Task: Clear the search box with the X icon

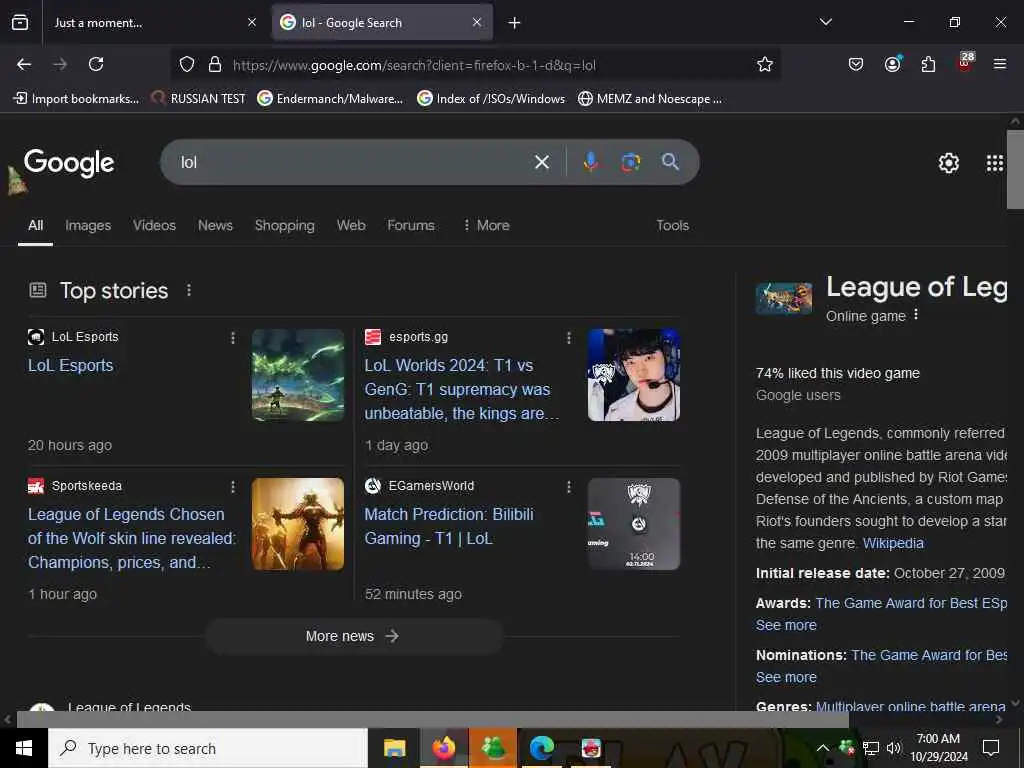Action: point(541,162)
